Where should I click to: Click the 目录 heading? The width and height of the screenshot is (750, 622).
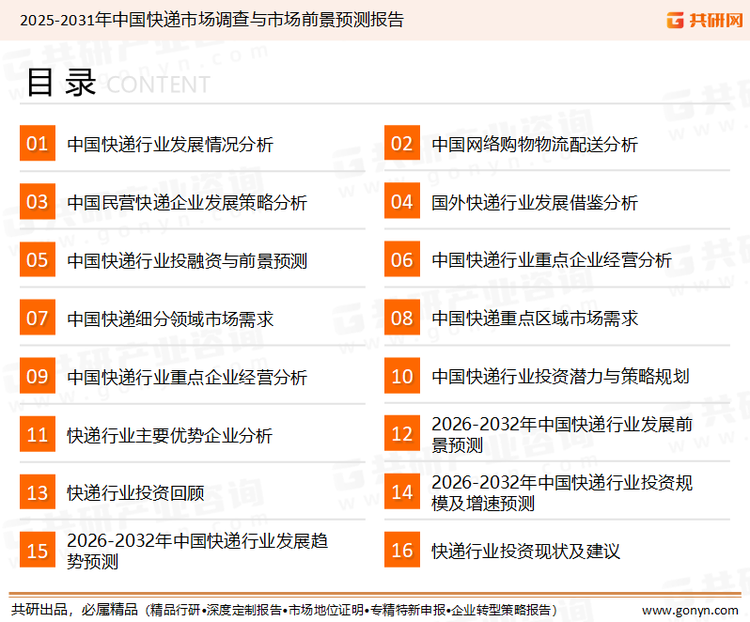(61, 83)
